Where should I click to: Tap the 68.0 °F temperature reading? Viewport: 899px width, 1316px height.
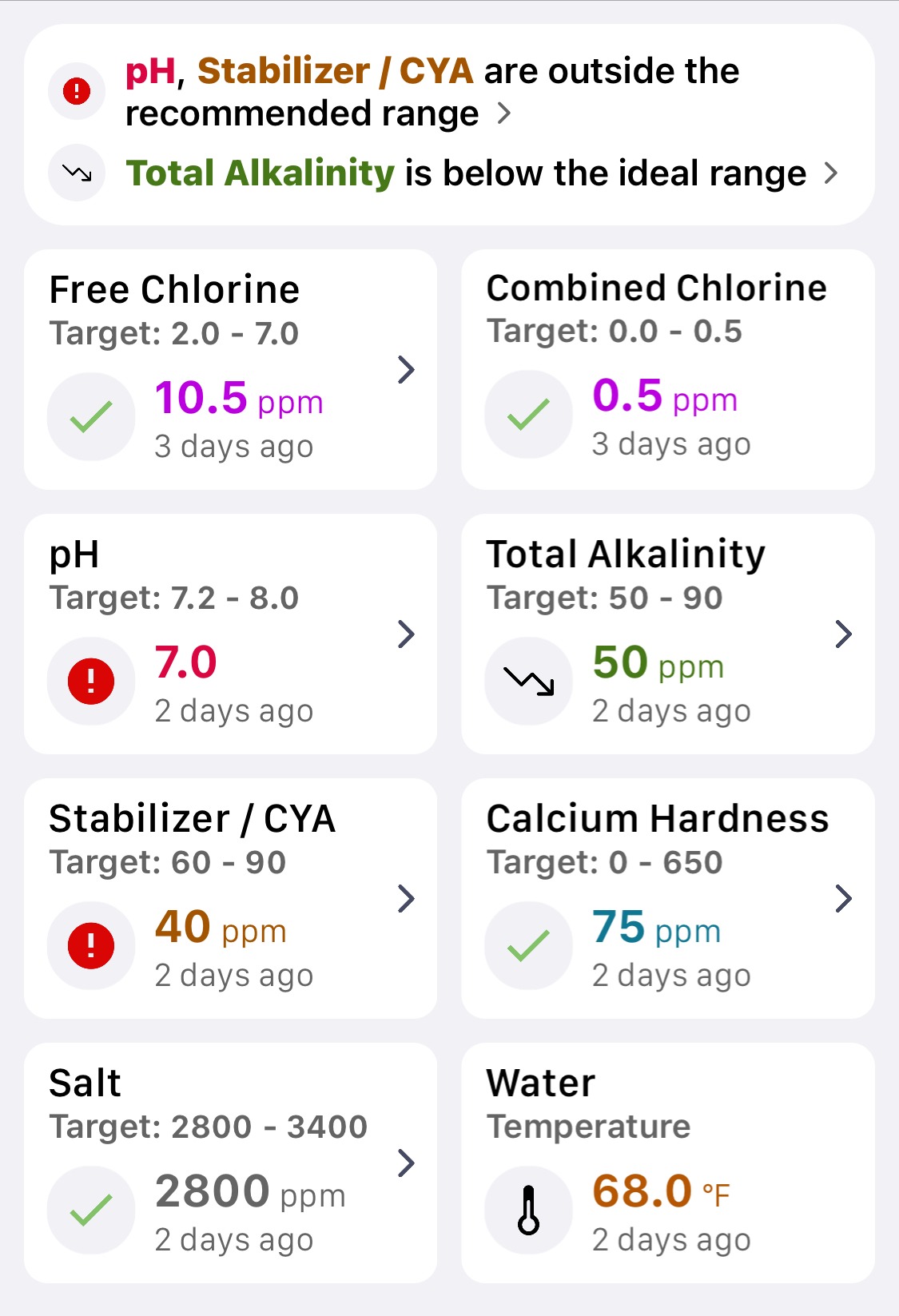(661, 1191)
